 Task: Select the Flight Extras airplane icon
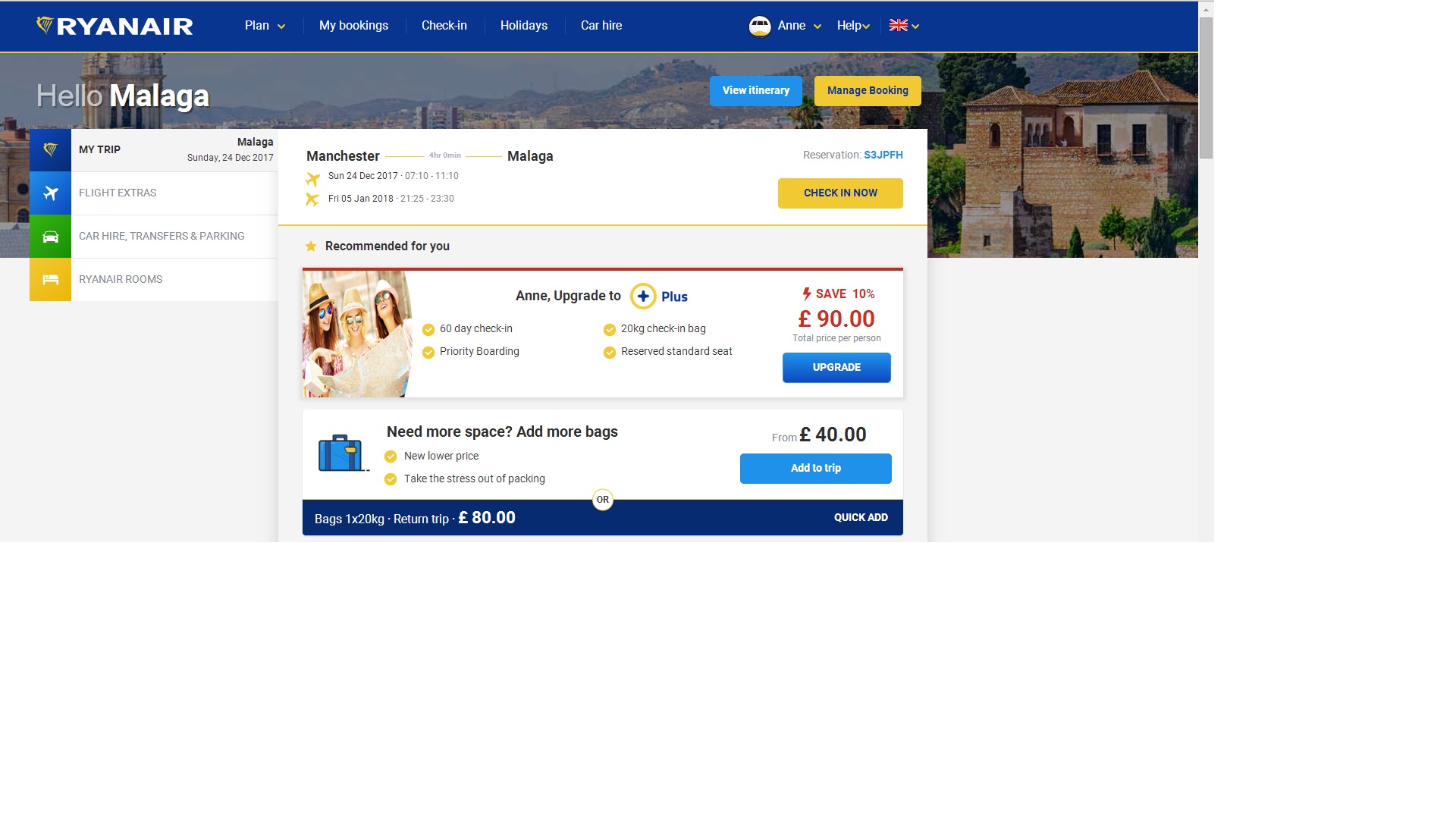click(50, 193)
